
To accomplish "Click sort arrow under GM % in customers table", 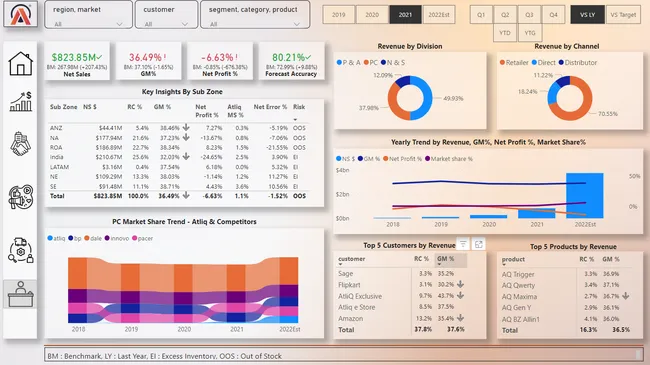I will 439,264.
